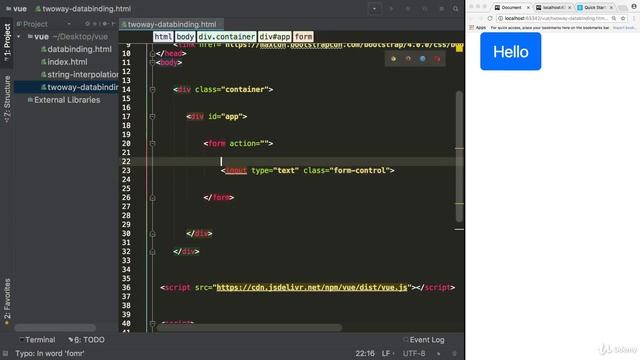Image resolution: width=640 pixels, height=360 pixels.
Task: Click the LF line separator in status bar
Action: [388, 353]
